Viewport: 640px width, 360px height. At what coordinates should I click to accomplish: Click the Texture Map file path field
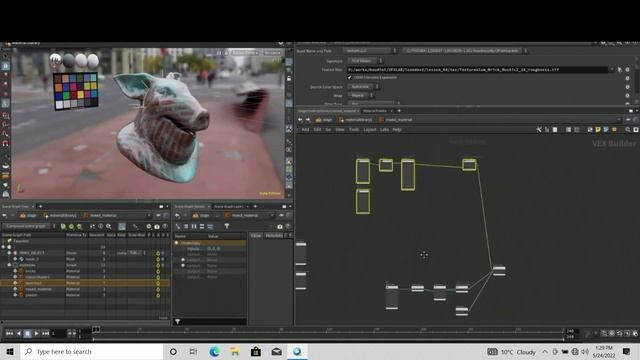(x=478, y=69)
